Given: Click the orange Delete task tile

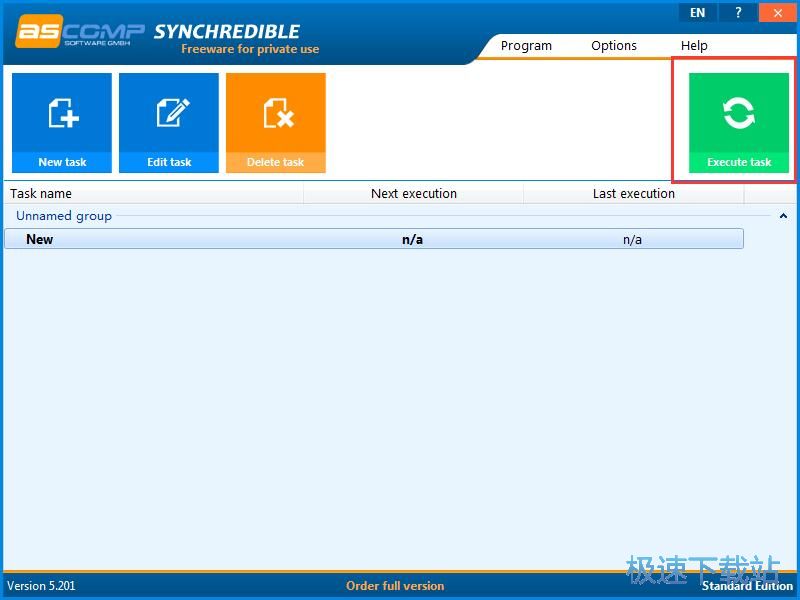Looking at the screenshot, I should pos(276,123).
